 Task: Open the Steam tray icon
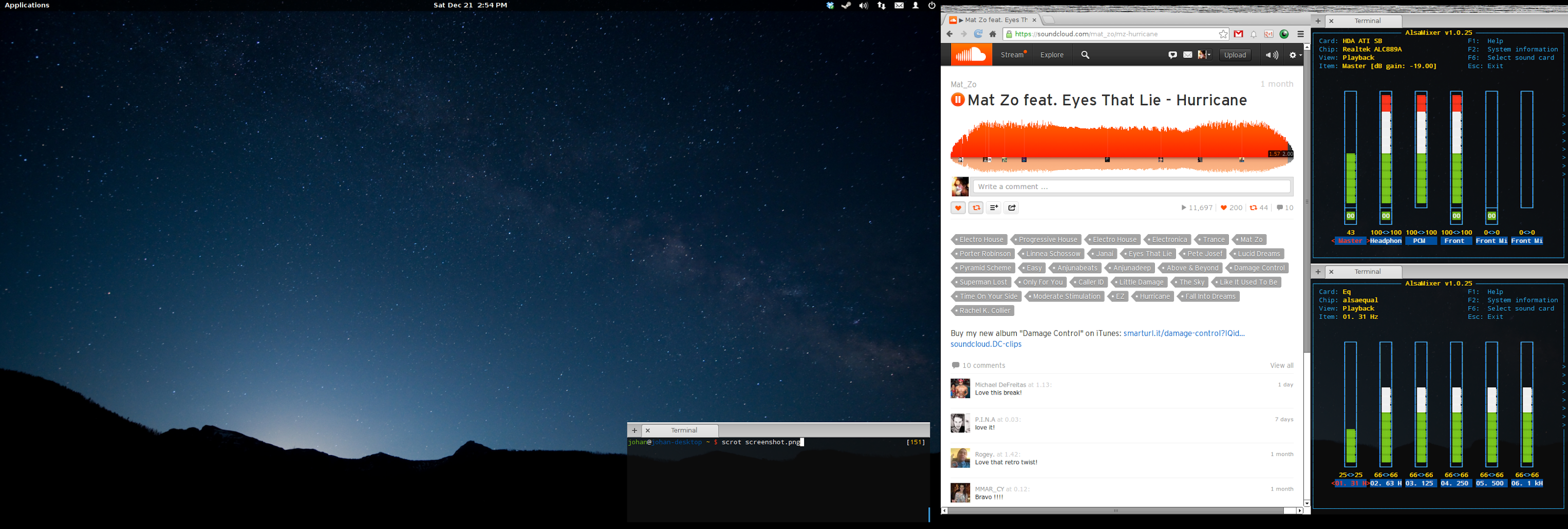coord(846,5)
